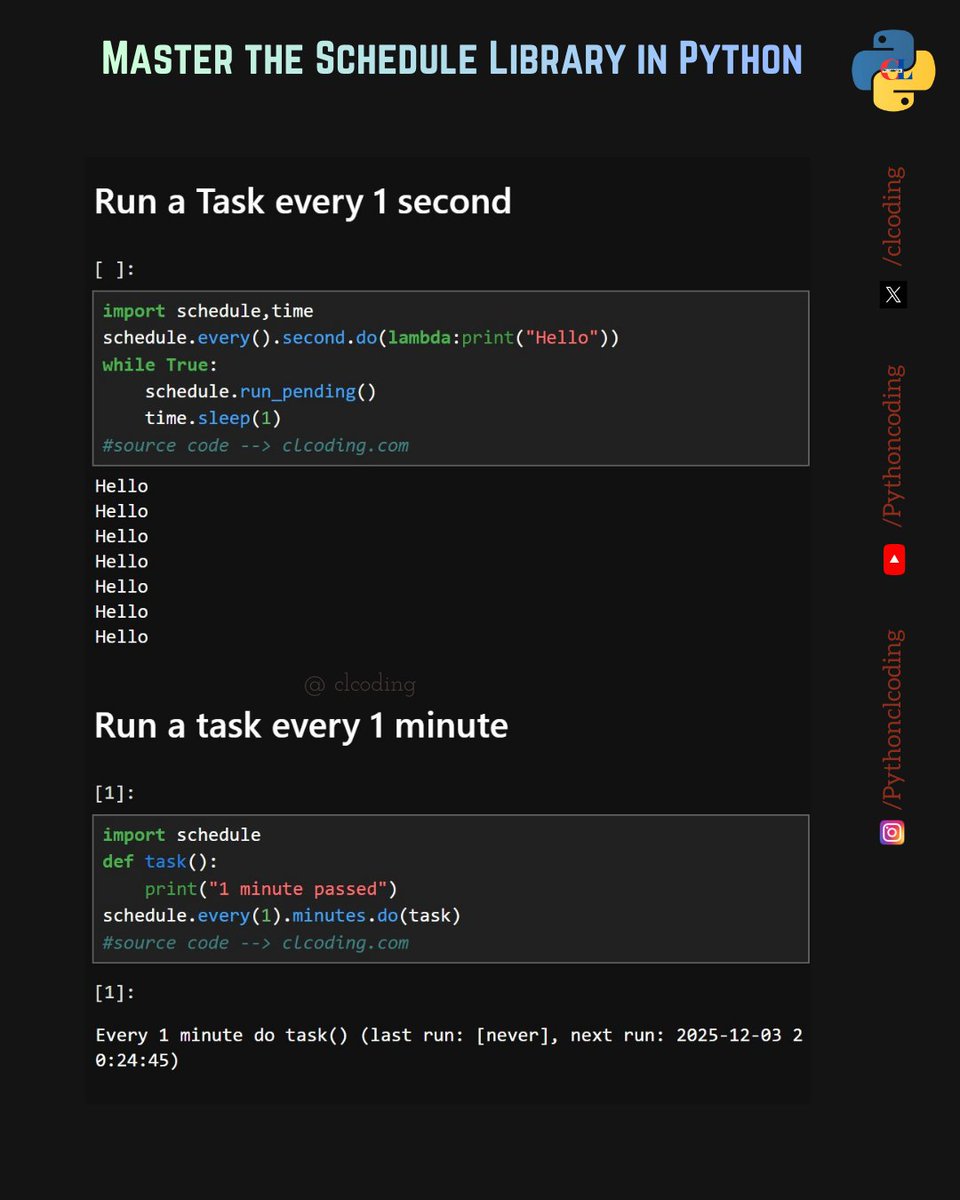Click the last 'Hello' output line
This screenshot has width=960, height=1200.
[121, 637]
